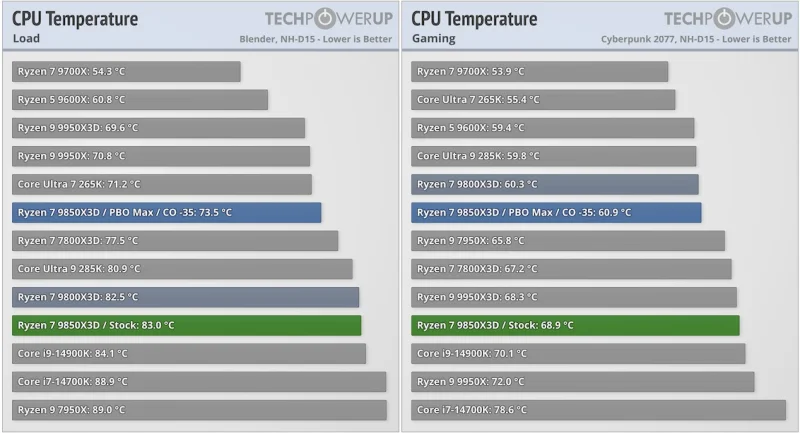800x433 pixels.
Task: Select the Ryzen 9 7950X 89.0 °C bar
Action: point(199,409)
